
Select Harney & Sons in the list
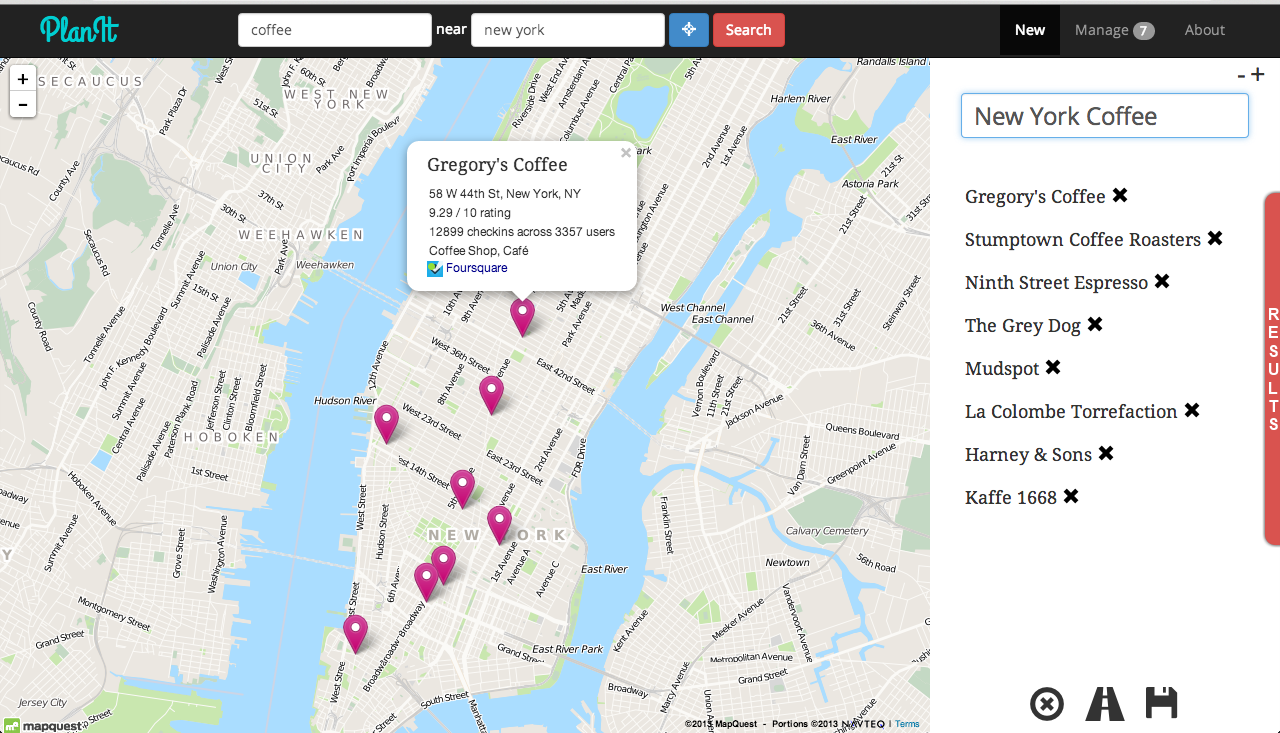pos(1028,455)
